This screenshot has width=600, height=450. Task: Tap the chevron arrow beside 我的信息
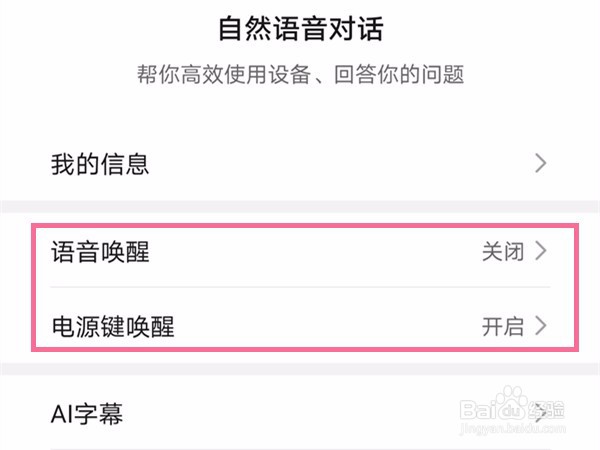pyautogui.click(x=541, y=163)
